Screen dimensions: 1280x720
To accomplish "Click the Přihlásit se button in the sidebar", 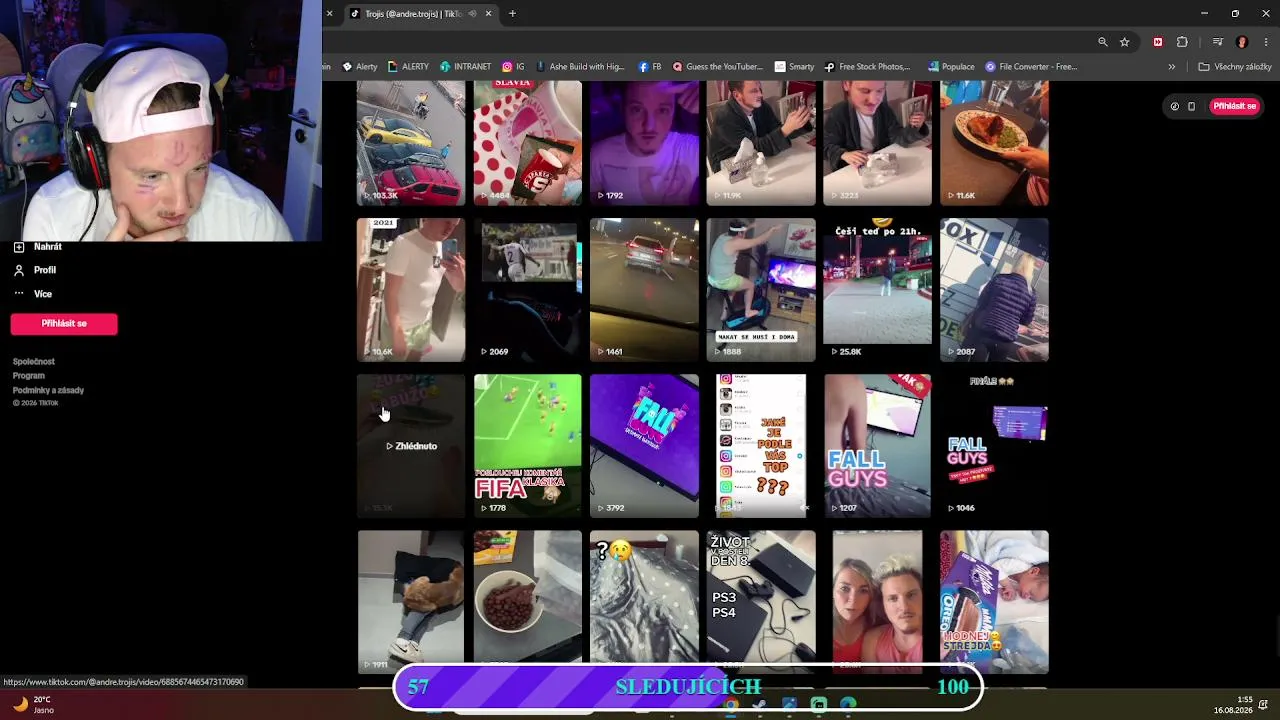I will (x=64, y=324).
